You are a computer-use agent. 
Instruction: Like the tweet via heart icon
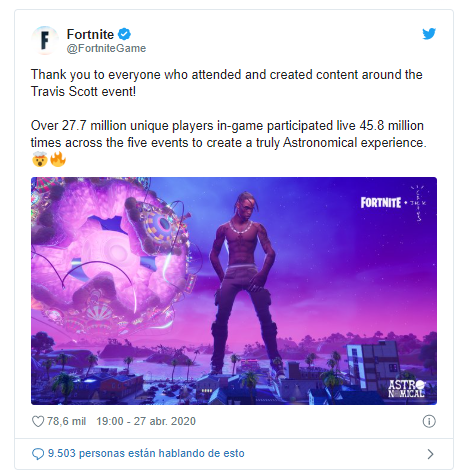point(38,421)
